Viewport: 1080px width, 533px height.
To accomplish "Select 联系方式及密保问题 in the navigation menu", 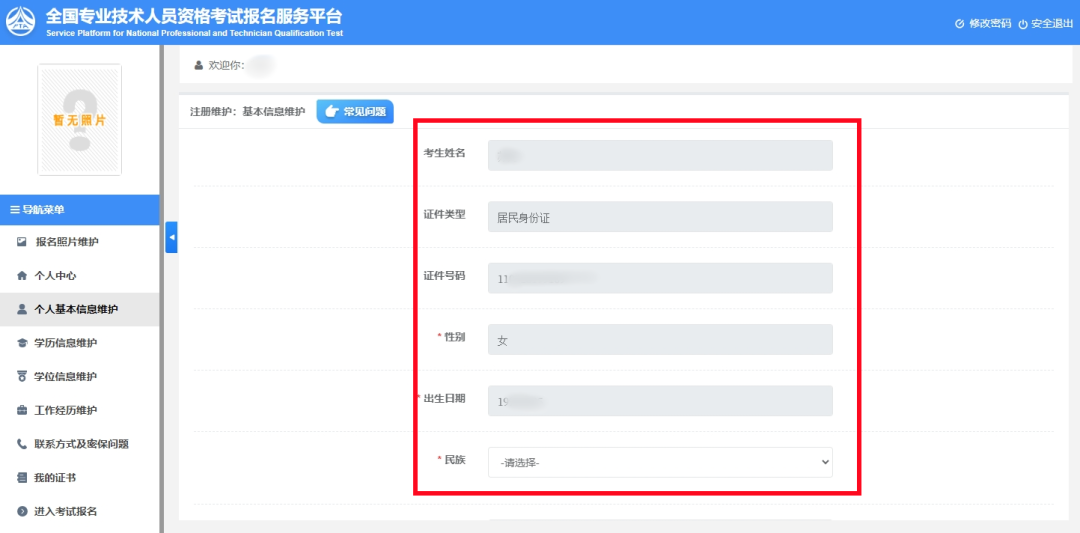I will pos(81,444).
